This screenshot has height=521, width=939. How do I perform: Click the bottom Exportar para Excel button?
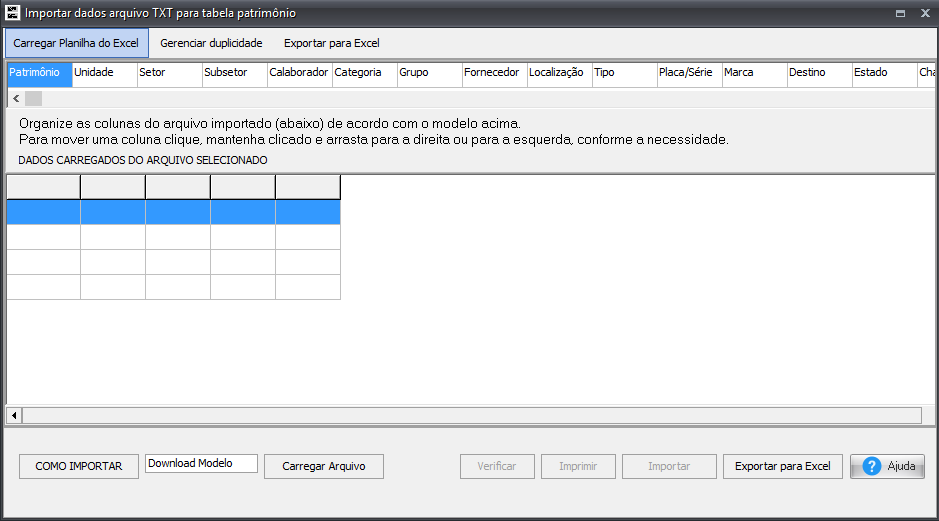(782, 467)
